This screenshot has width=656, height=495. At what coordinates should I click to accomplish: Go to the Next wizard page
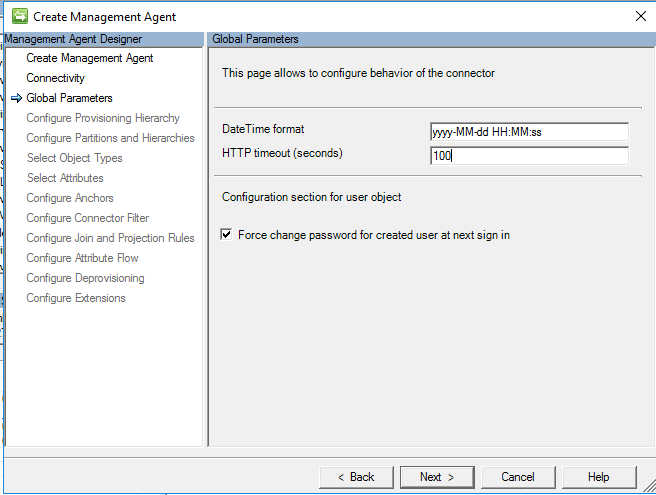point(437,477)
